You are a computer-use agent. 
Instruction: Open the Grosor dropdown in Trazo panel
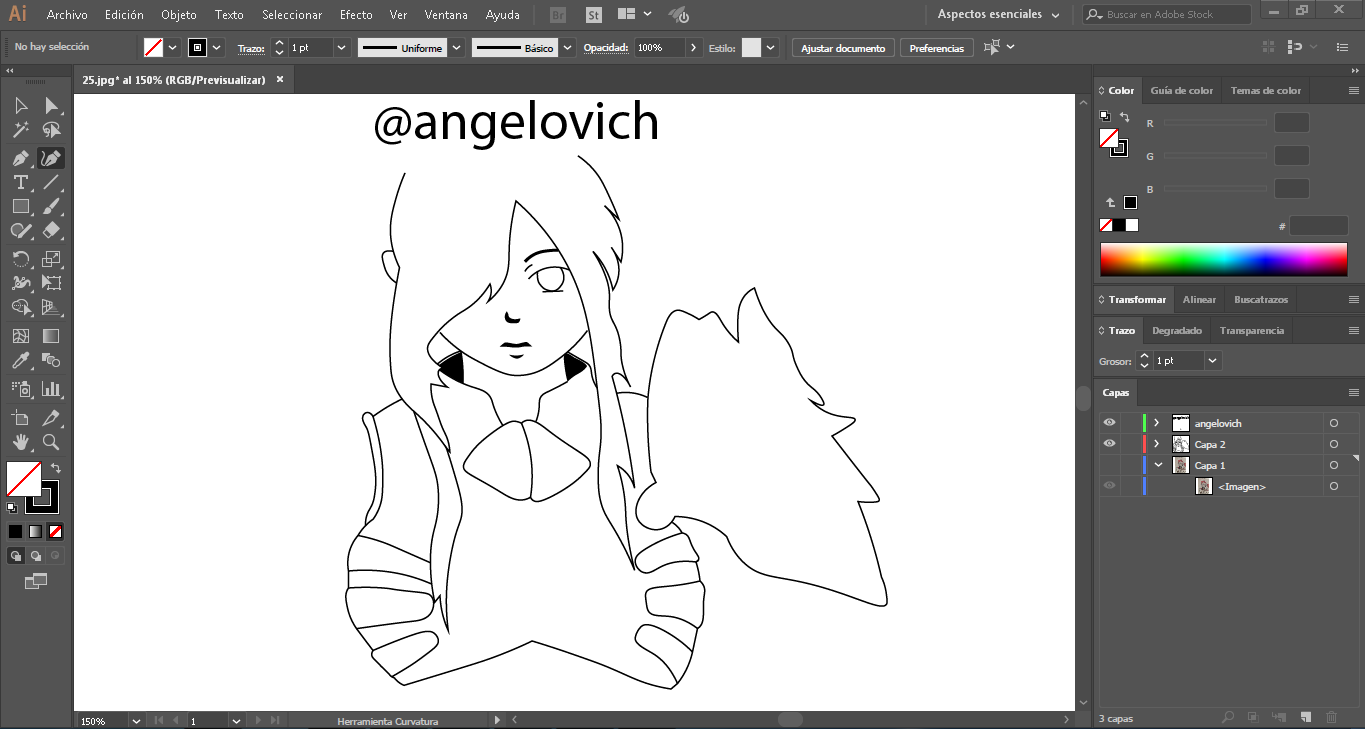[1213, 361]
